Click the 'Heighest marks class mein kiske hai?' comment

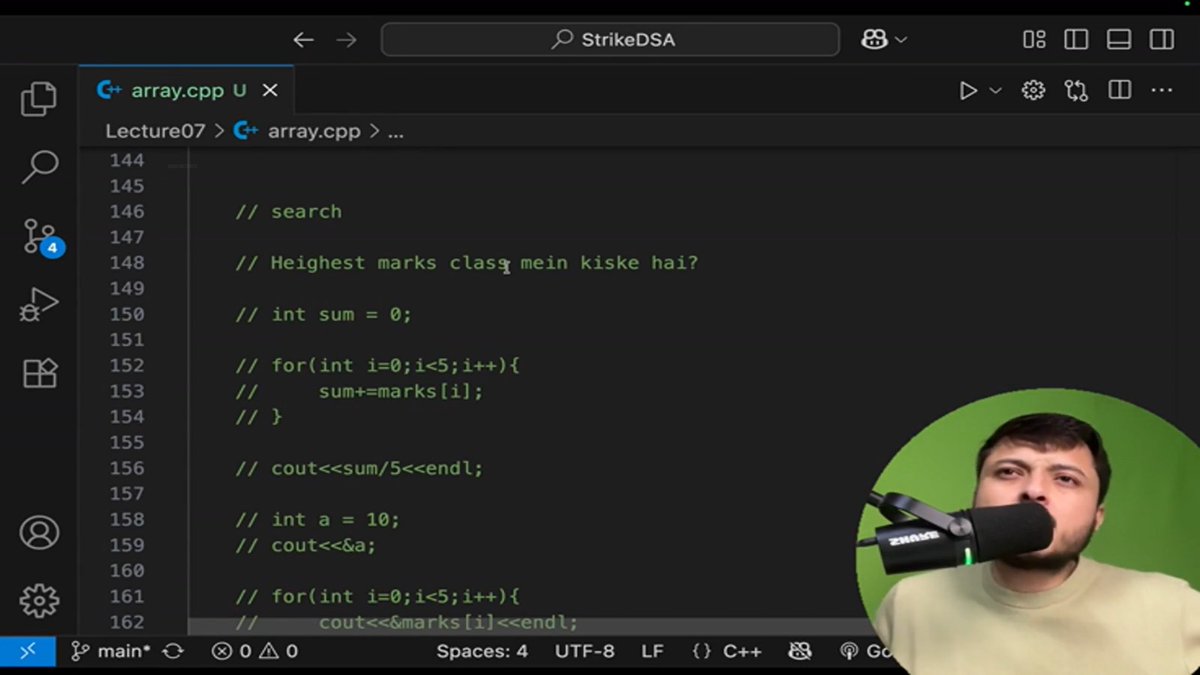click(x=484, y=263)
